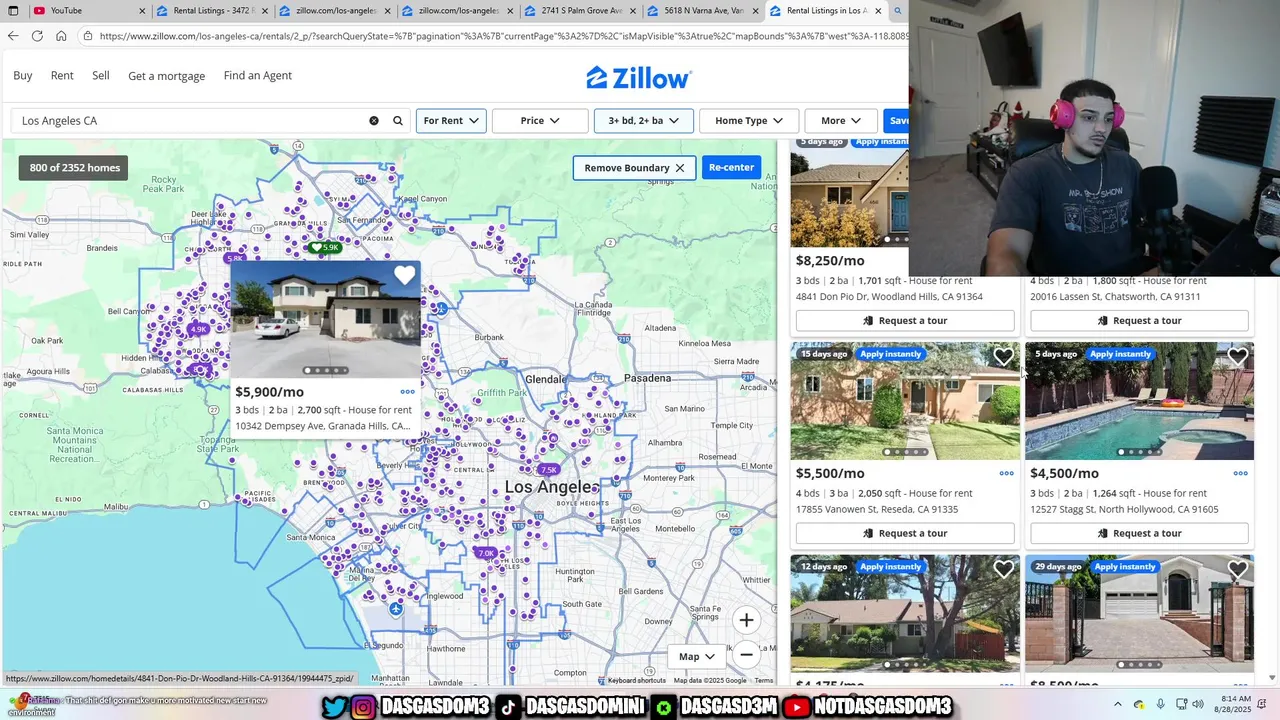Open more options for $4,500/mo listing
This screenshot has height=720, width=1280.
tap(1240, 474)
